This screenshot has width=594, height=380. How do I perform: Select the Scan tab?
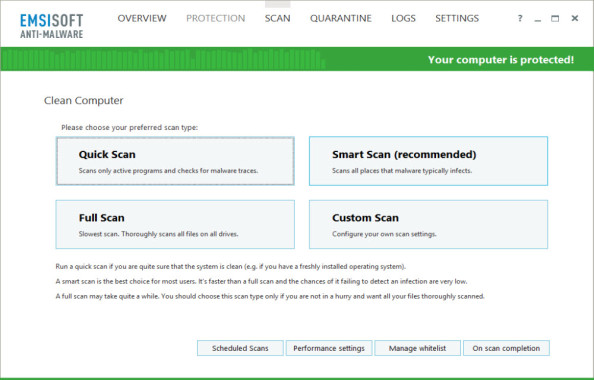tap(277, 18)
